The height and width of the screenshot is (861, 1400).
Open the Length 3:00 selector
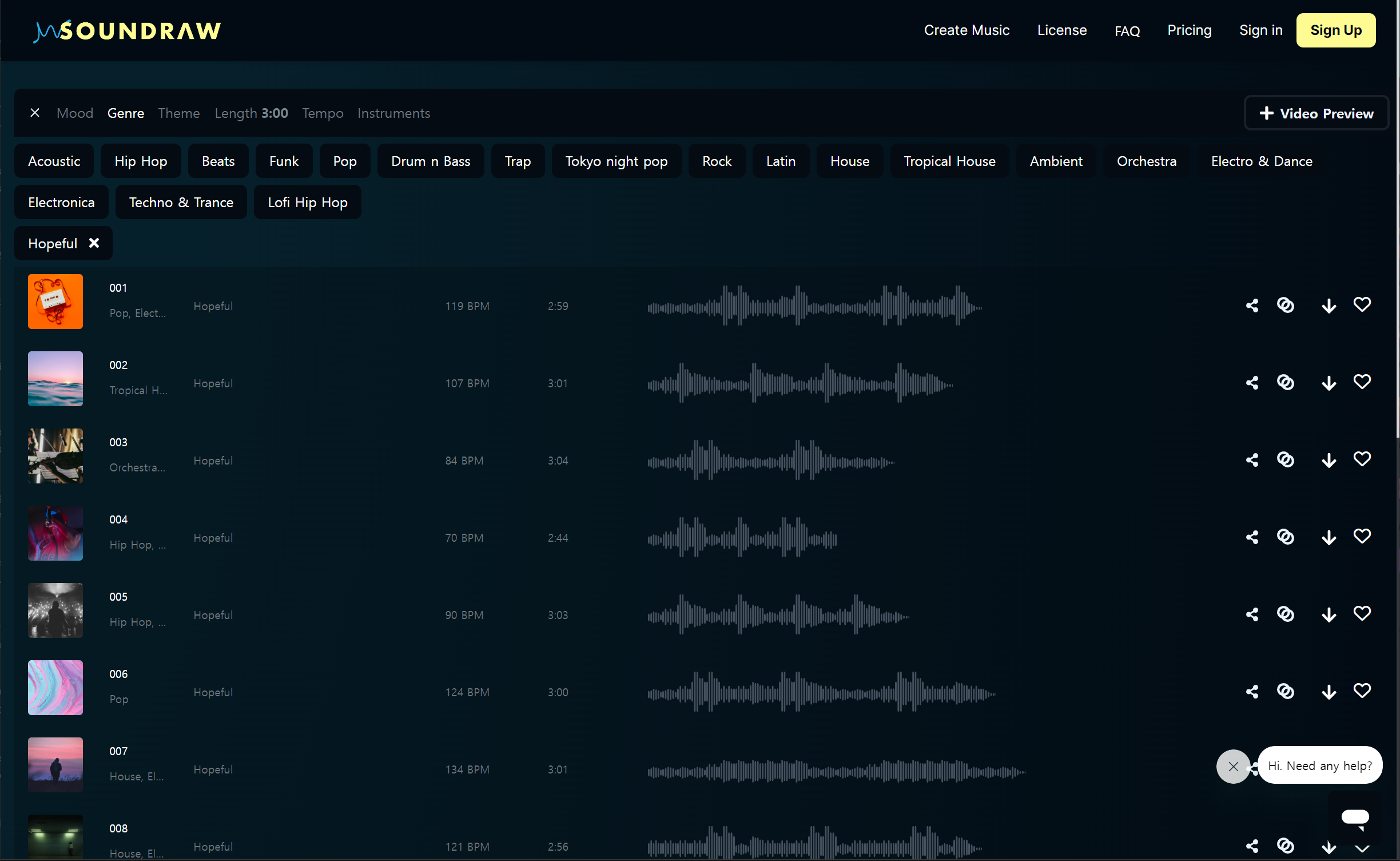[x=251, y=113]
